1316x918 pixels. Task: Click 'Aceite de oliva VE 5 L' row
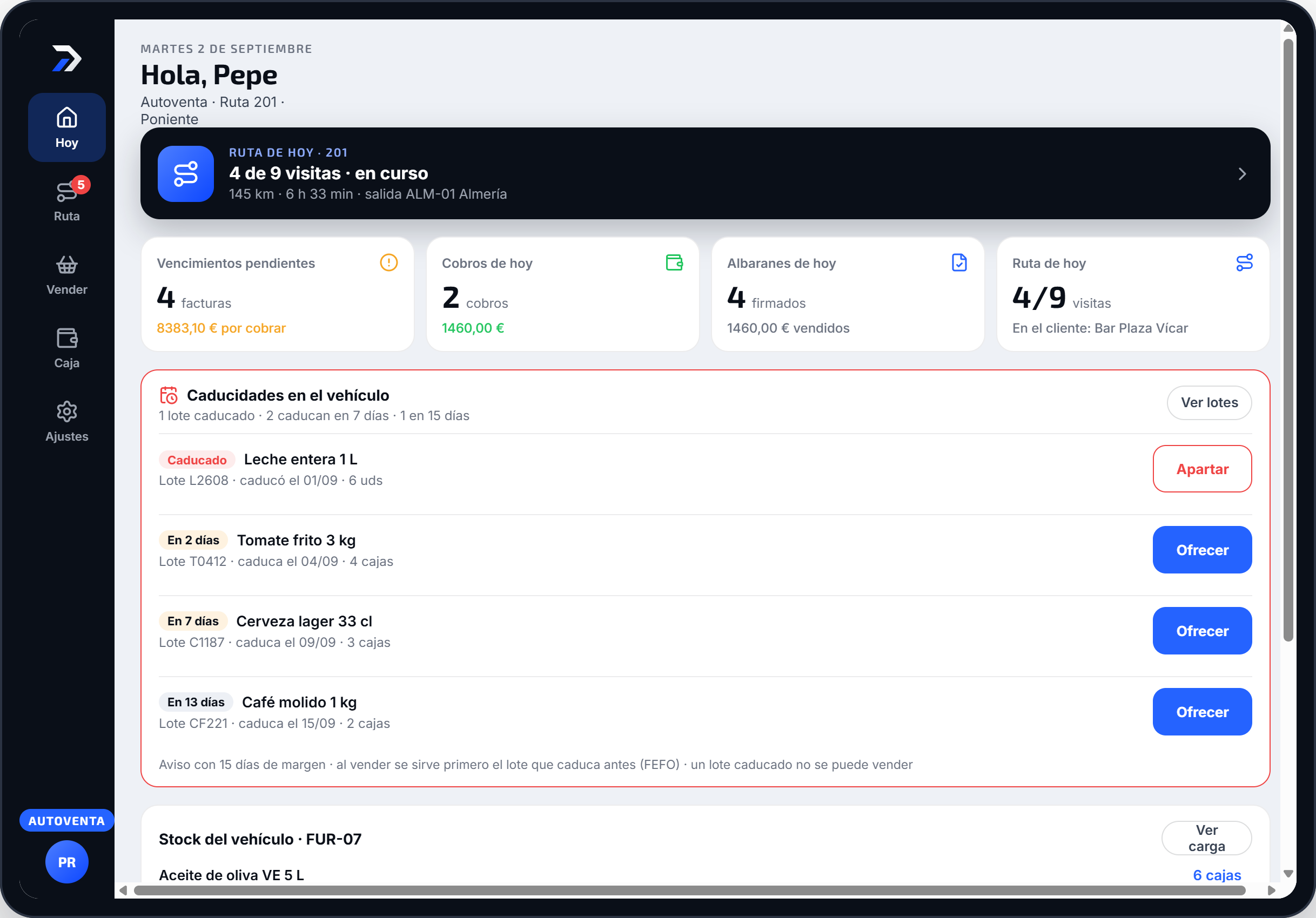(x=705, y=874)
